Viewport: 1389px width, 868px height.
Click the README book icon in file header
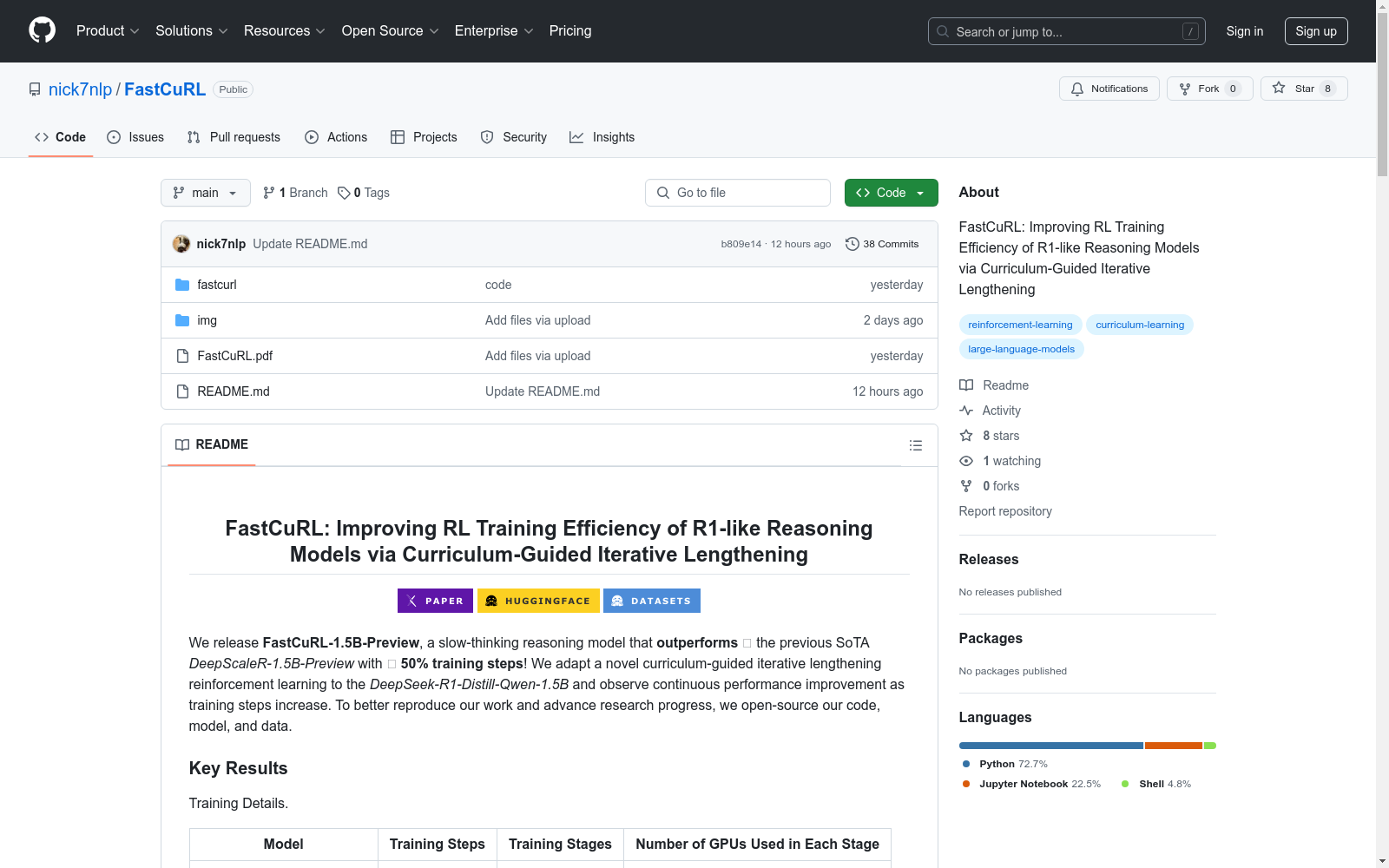182,444
